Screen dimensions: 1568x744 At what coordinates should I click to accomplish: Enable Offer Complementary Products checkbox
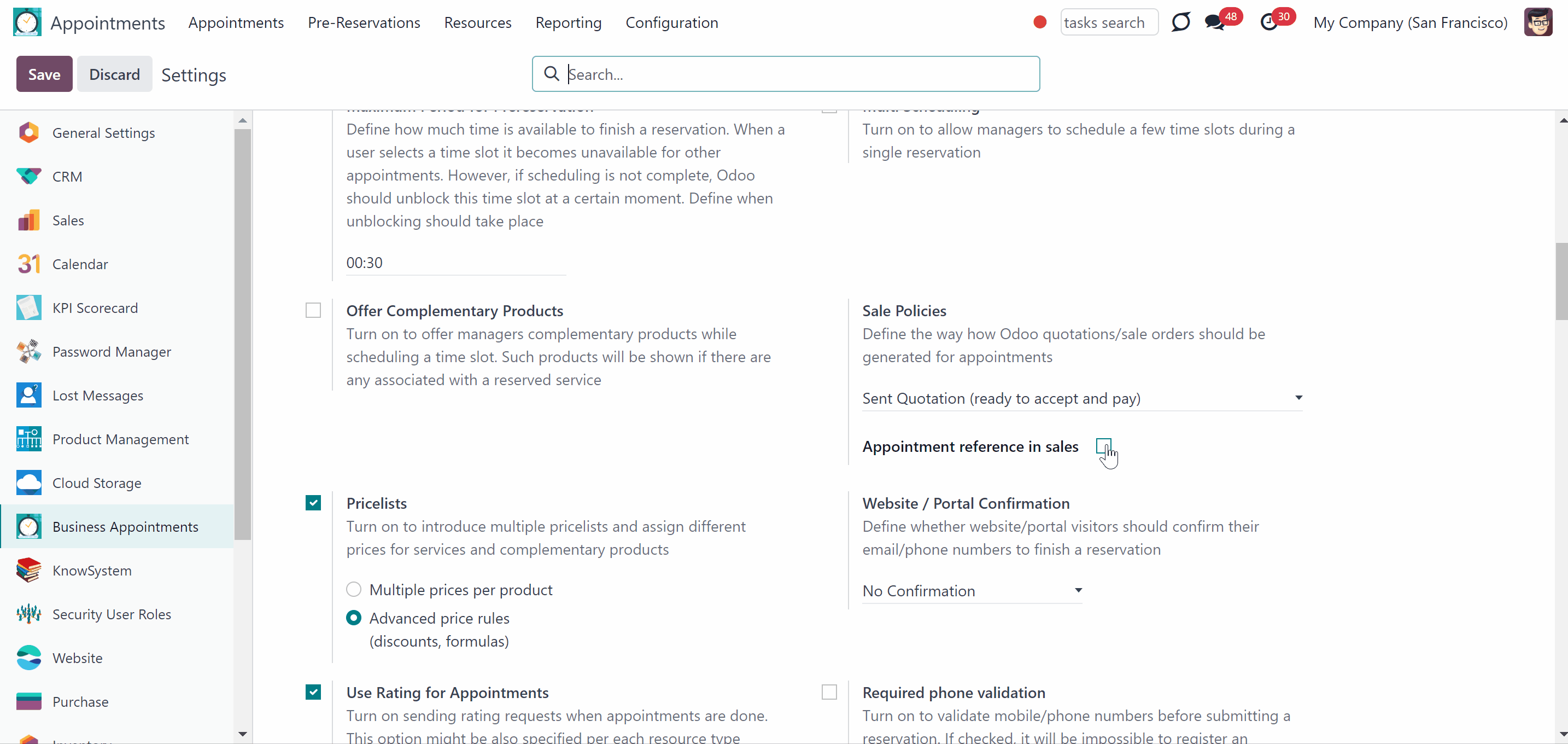(x=313, y=311)
